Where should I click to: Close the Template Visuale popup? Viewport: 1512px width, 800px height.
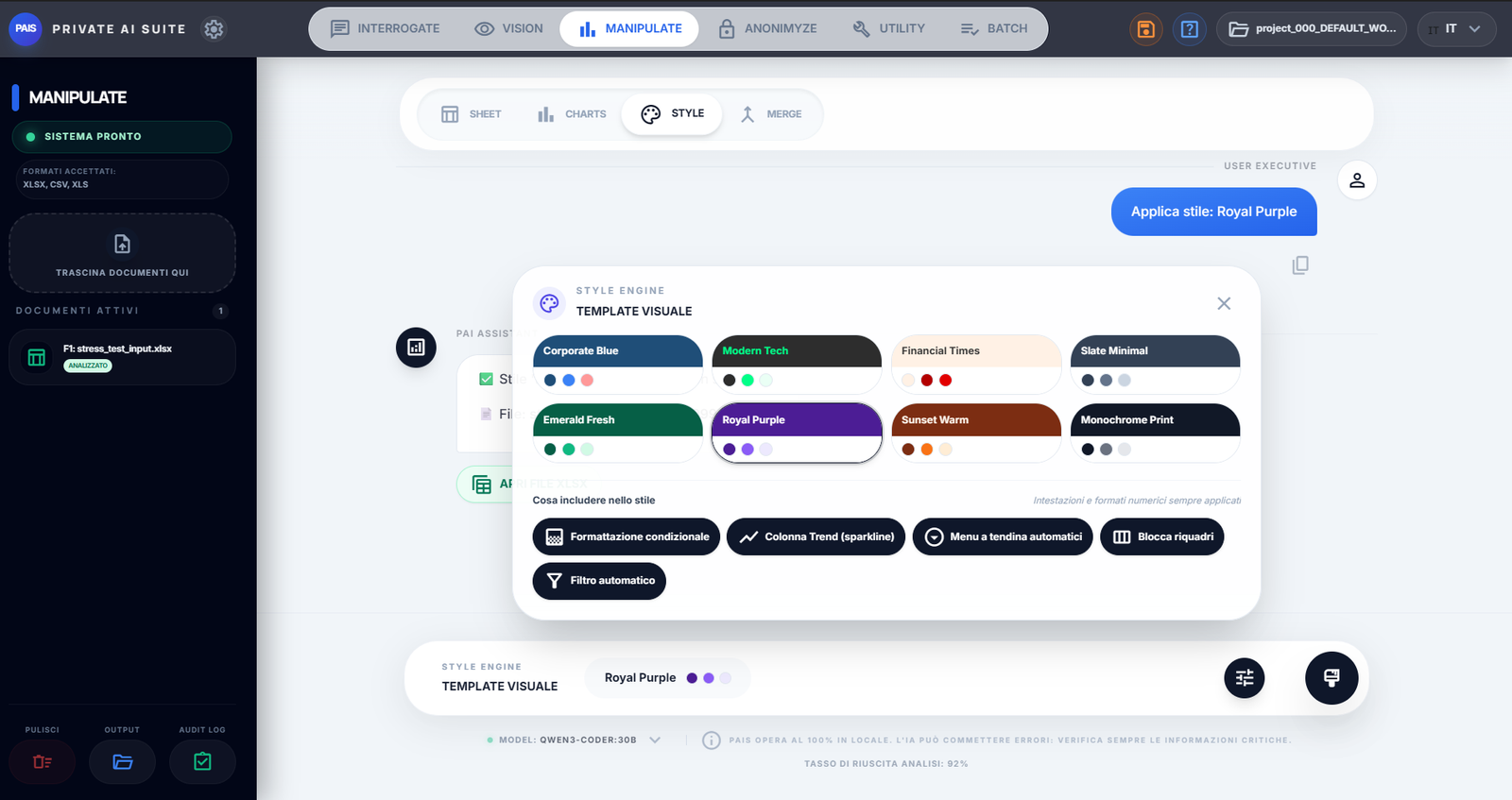click(x=1224, y=303)
